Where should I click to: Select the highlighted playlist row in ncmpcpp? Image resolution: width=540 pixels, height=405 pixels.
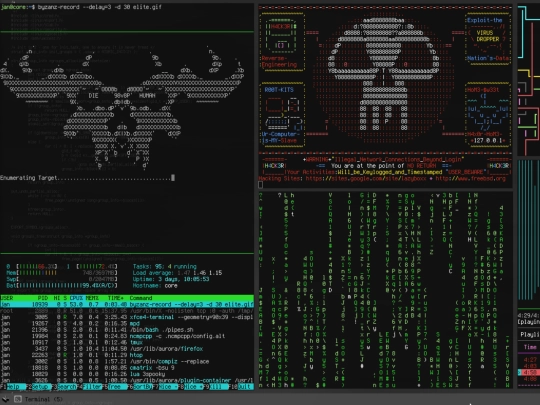click(529, 373)
